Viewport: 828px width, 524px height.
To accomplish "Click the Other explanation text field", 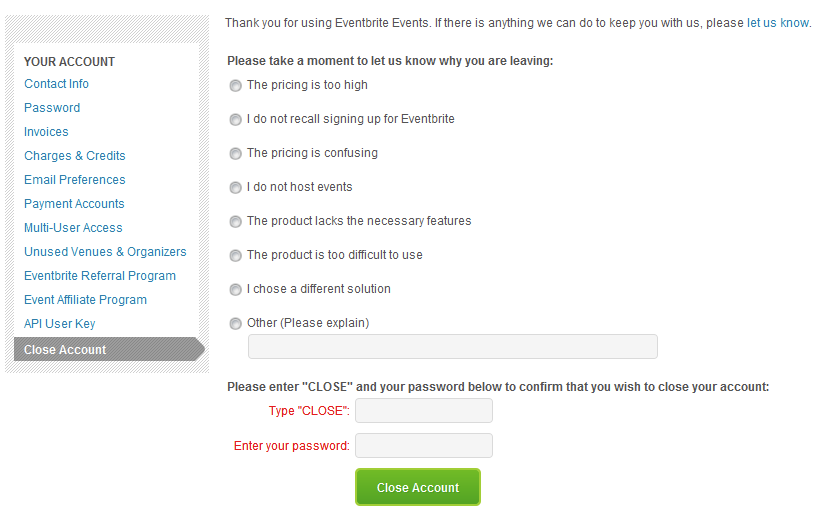I will tap(453, 347).
